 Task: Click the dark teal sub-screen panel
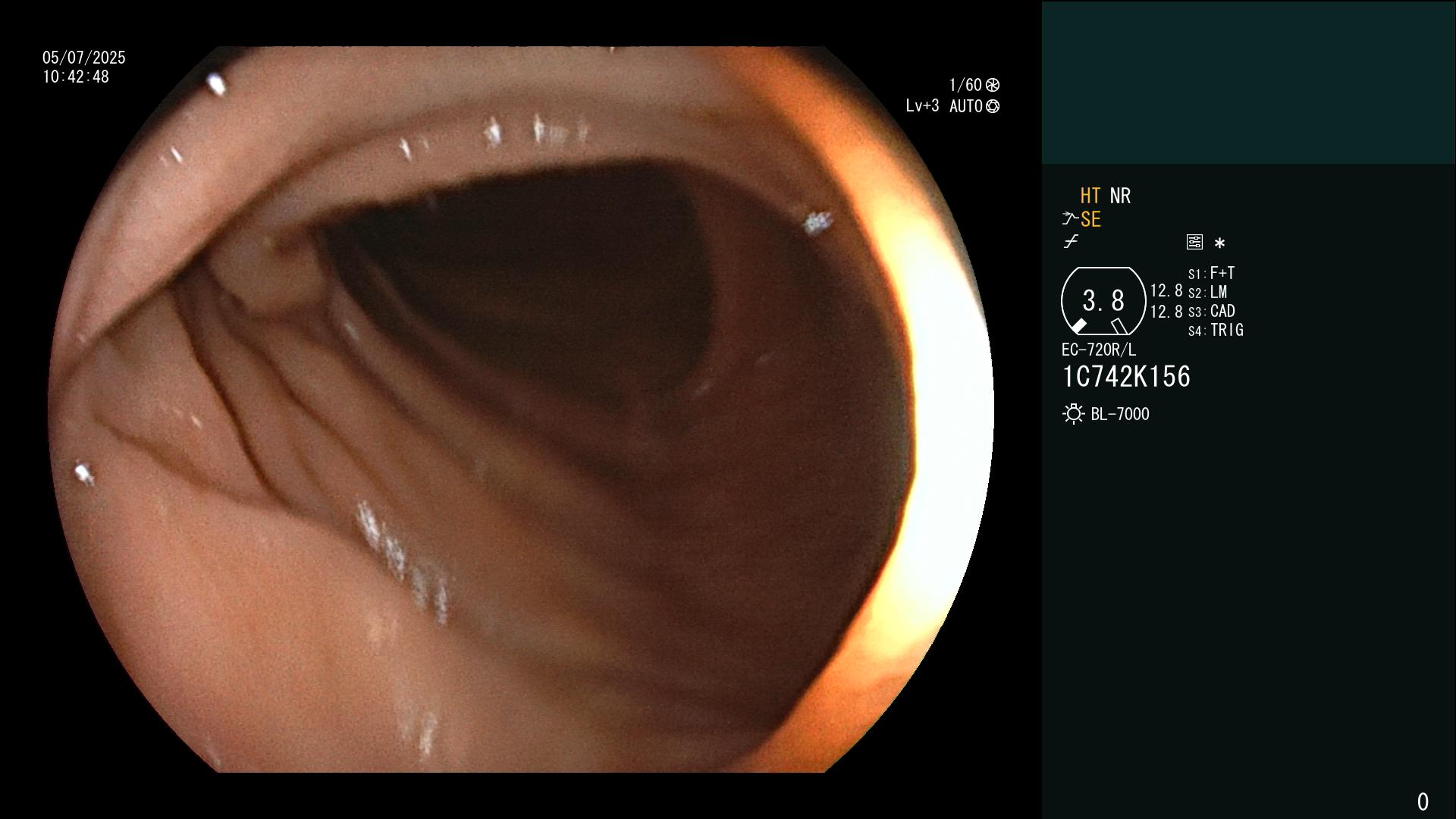(1249, 82)
